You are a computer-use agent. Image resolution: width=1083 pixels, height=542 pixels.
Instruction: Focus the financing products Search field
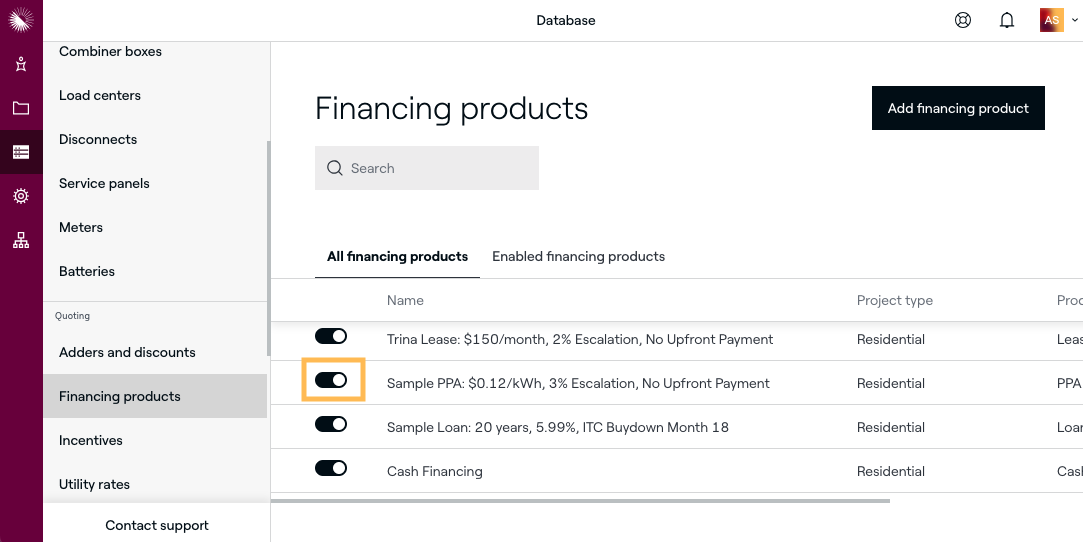point(427,168)
